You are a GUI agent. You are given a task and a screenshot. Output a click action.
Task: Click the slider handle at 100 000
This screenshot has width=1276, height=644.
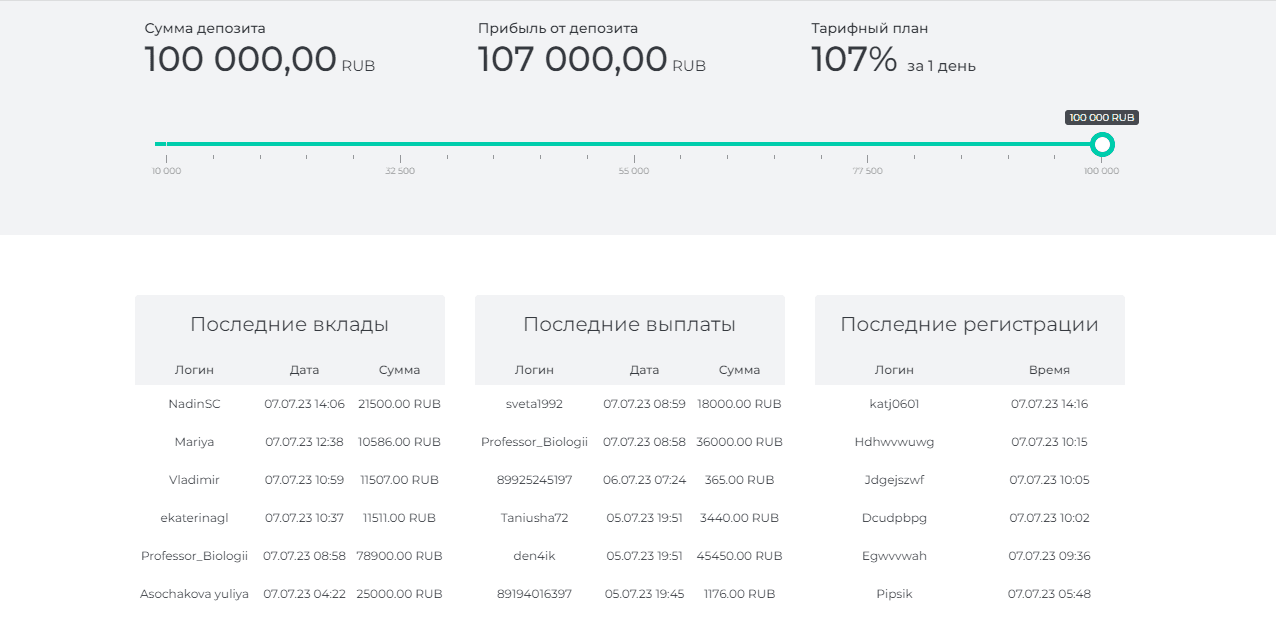click(1102, 144)
